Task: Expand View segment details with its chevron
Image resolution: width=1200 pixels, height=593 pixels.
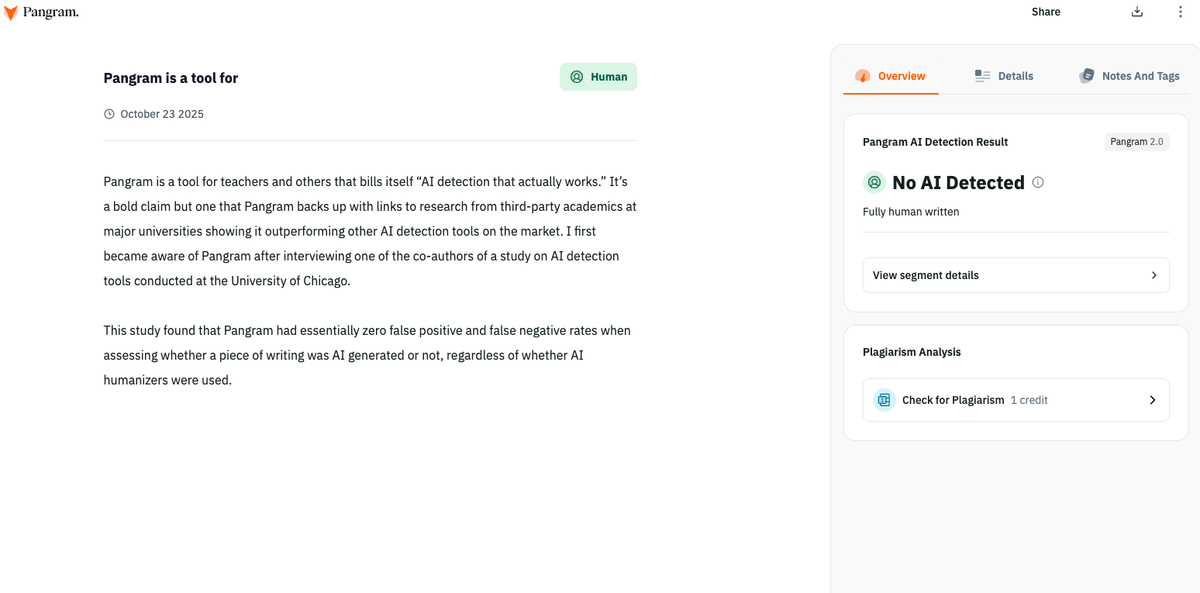Action: 1153,274
